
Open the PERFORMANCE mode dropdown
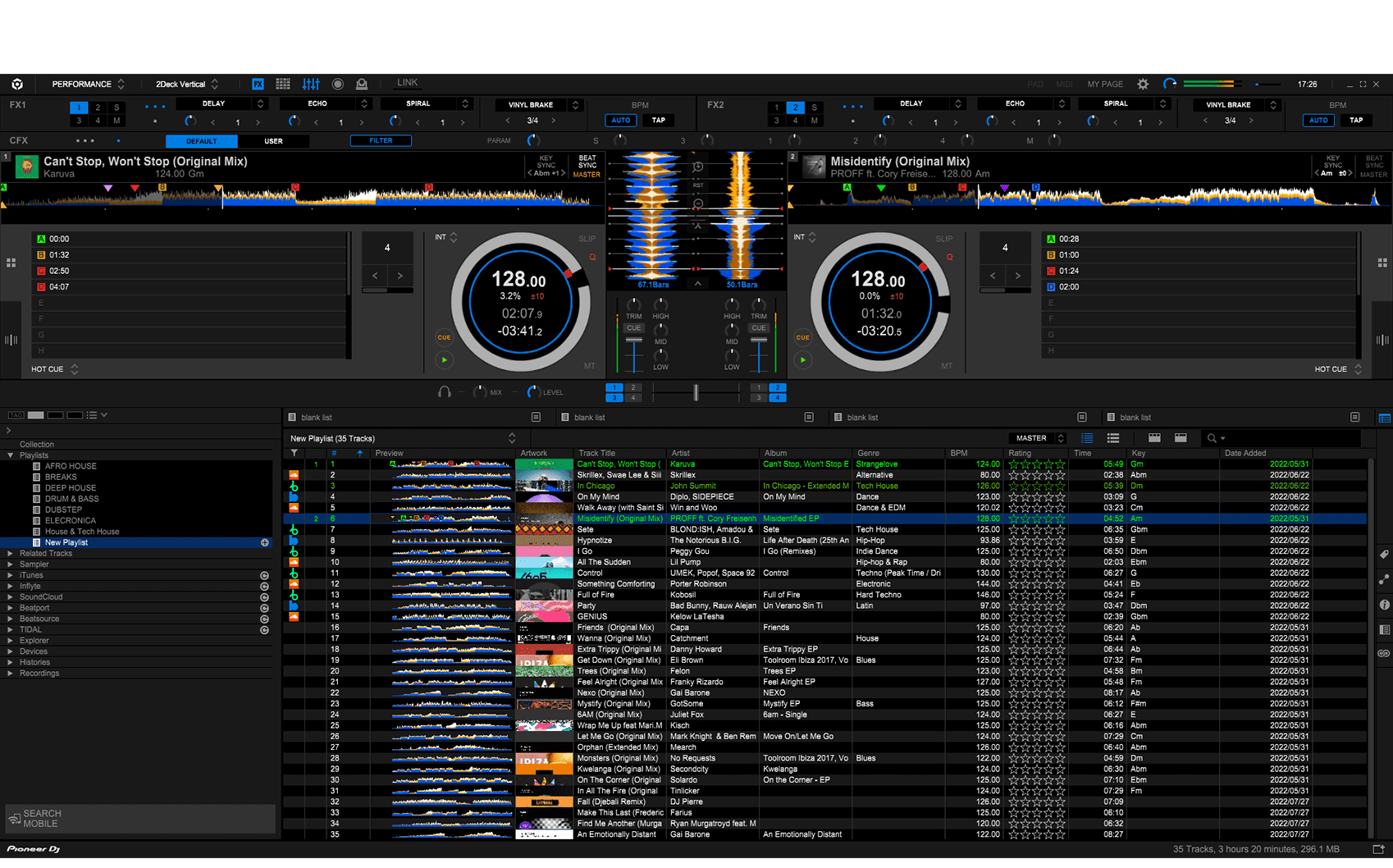(88, 84)
